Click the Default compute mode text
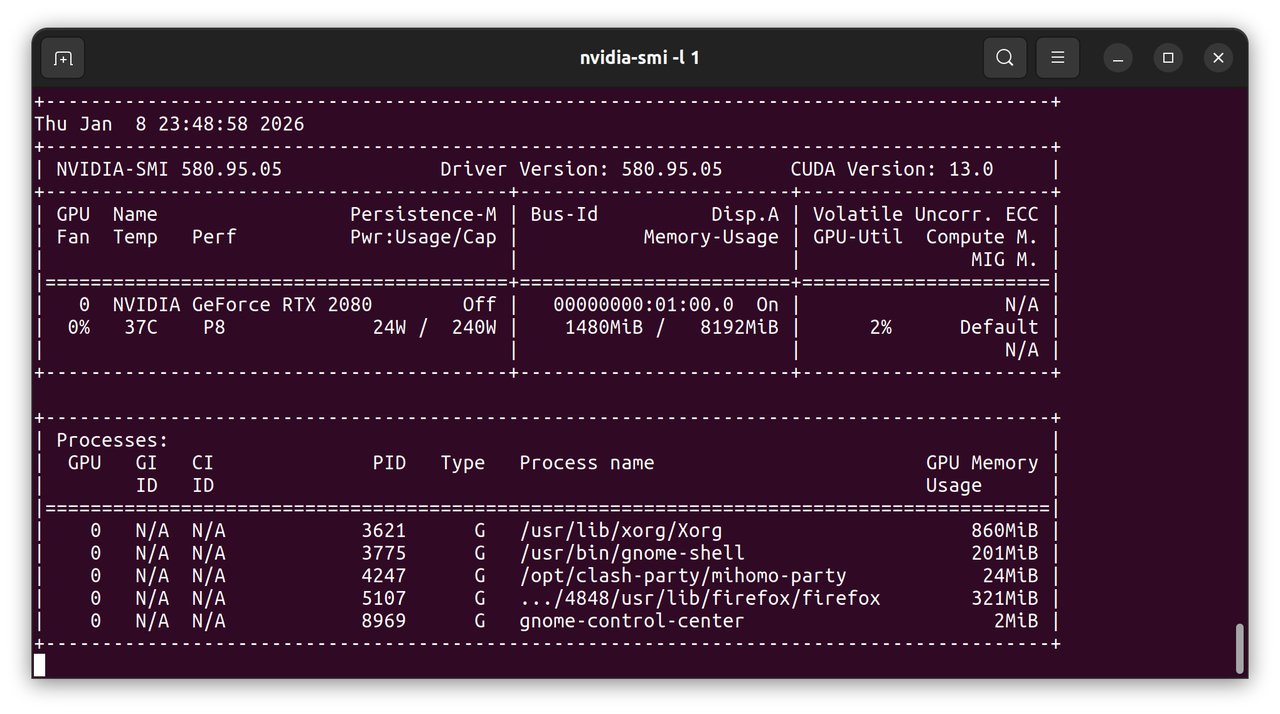Screen dimensions: 1280x714 click(x=999, y=327)
